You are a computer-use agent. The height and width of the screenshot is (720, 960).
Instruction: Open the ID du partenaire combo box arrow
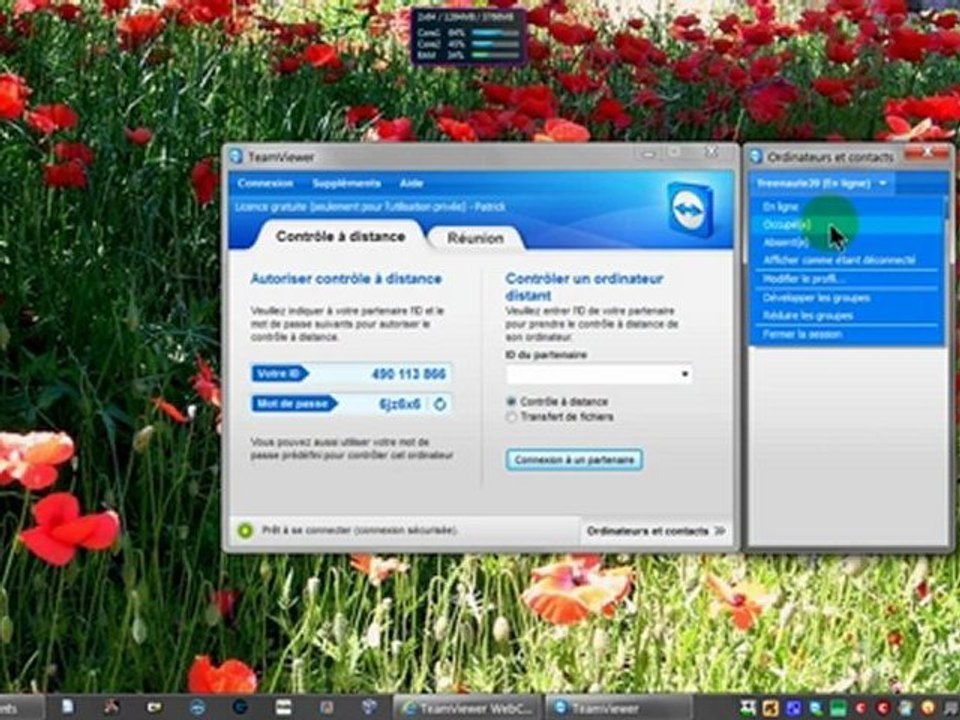[684, 373]
